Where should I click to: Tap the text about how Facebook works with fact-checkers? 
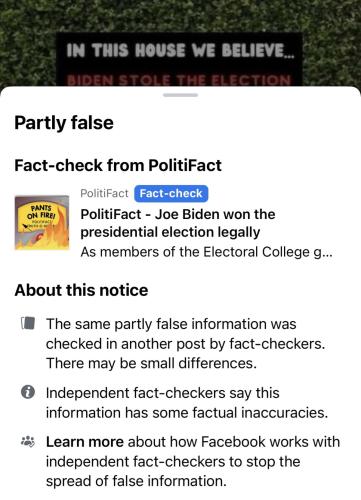click(193, 462)
